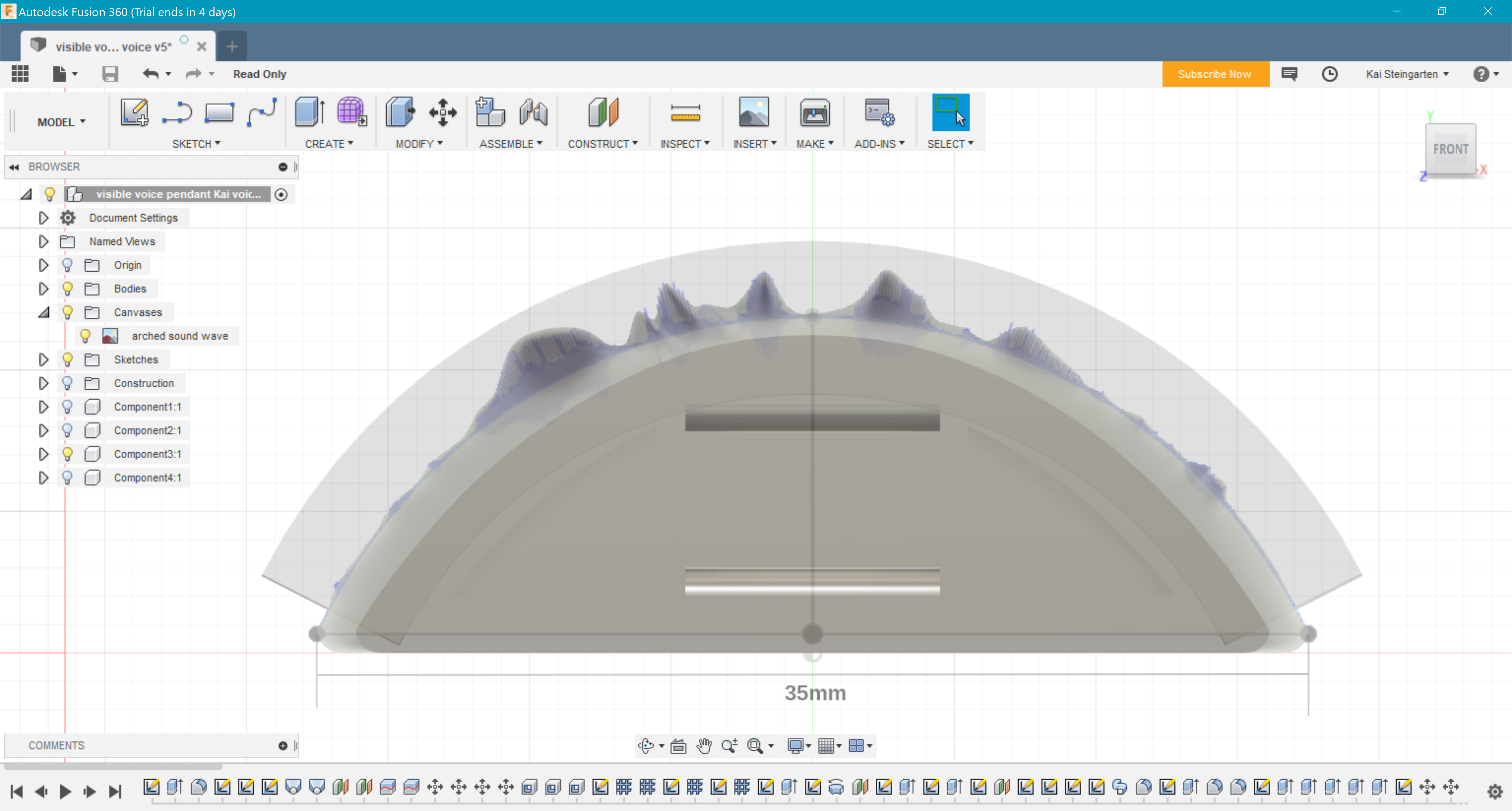Open the CREATE menu
This screenshot has height=811, width=1512.
329,144
